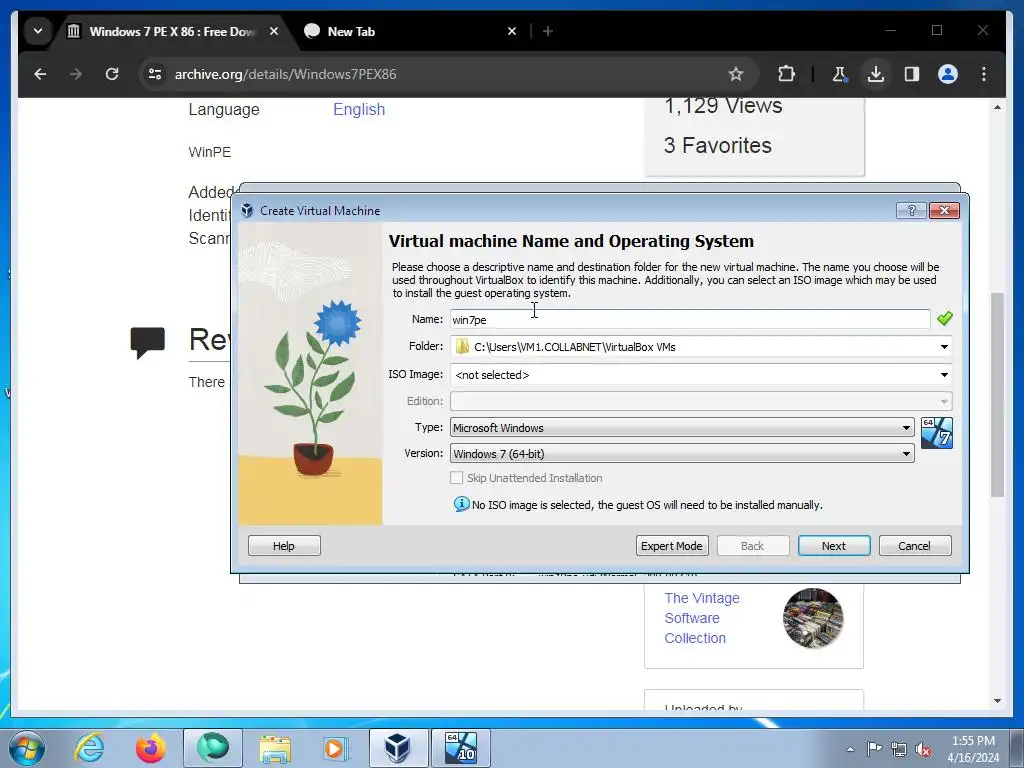Open the Windows Start menu
The image size is (1024, 768).
[x=27, y=748]
